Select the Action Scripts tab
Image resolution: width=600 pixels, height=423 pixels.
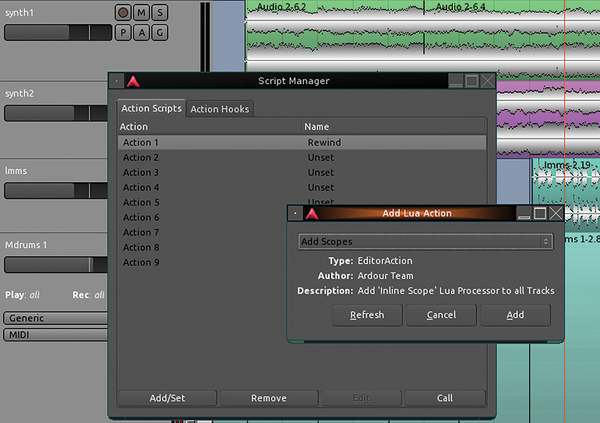pyautogui.click(x=151, y=108)
